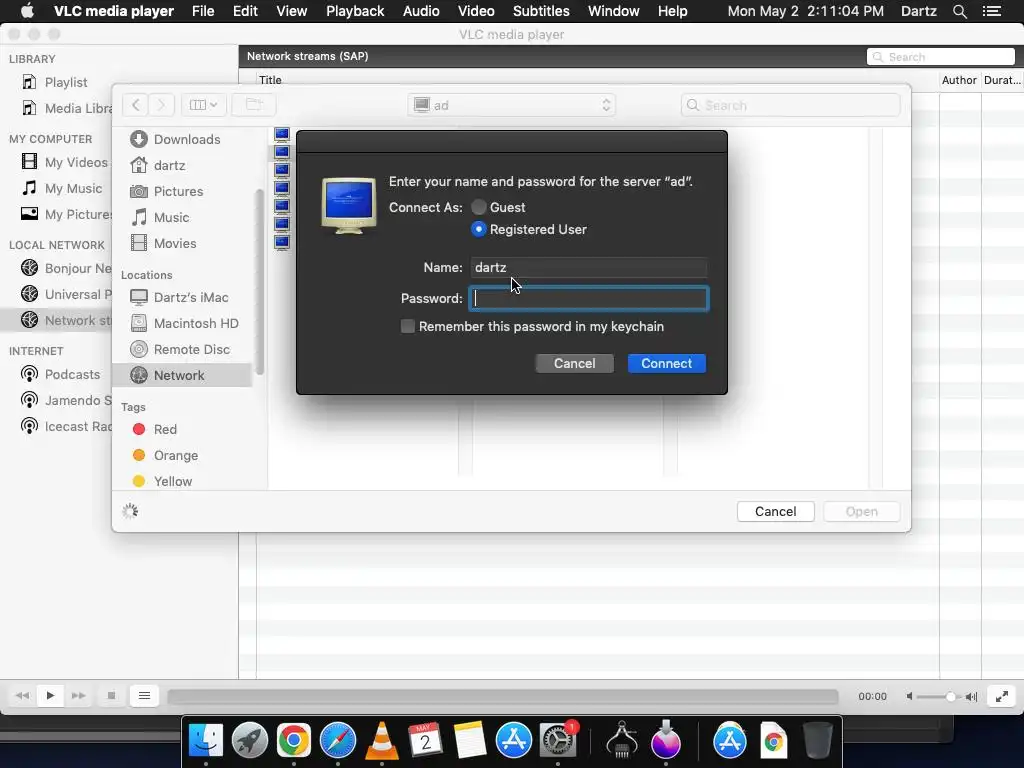Click the next track button
Viewport: 1024px width, 768px height.
pos(78,696)
